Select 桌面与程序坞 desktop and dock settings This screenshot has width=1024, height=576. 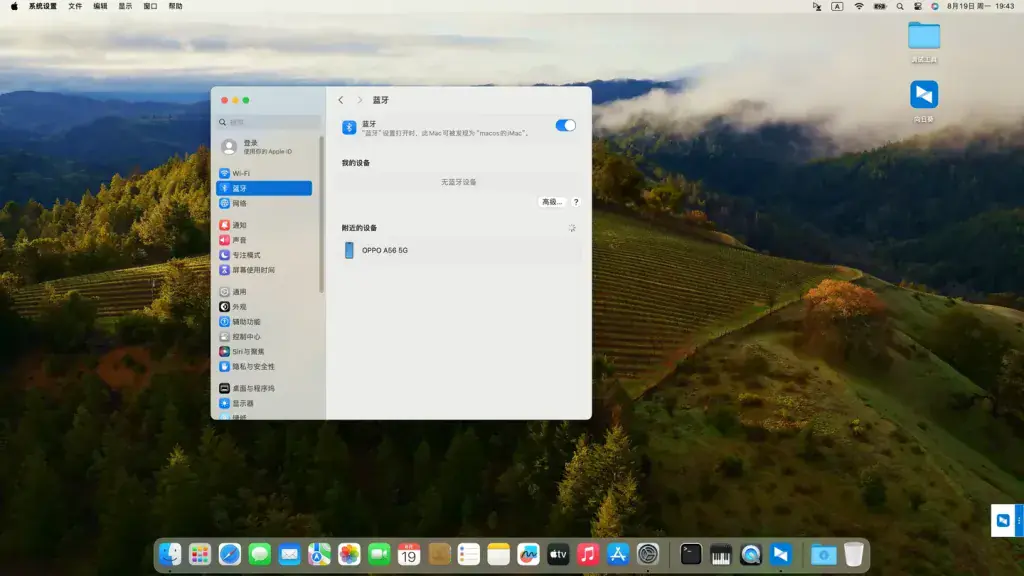point(264,388)
